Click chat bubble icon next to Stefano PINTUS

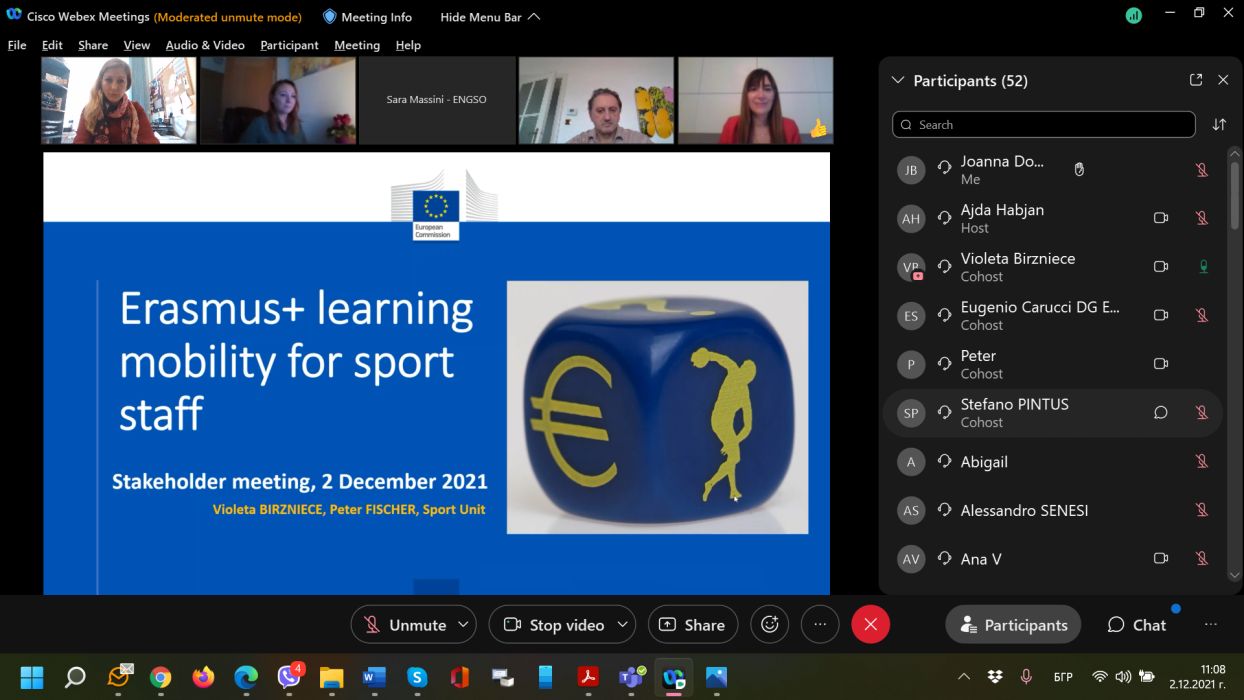coord(1161,413)
